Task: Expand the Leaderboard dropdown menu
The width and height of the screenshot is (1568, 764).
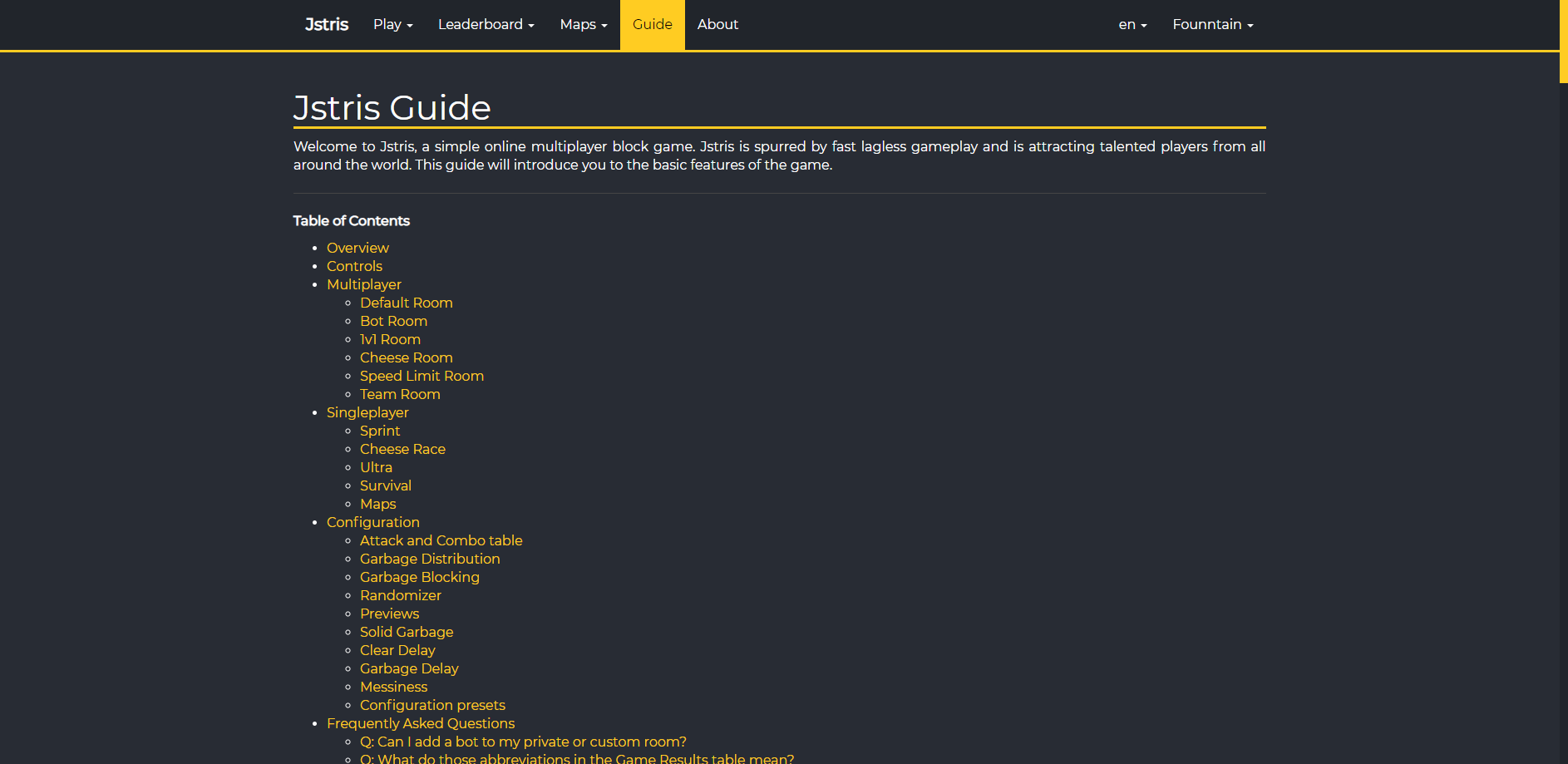Action: [486, 24]
